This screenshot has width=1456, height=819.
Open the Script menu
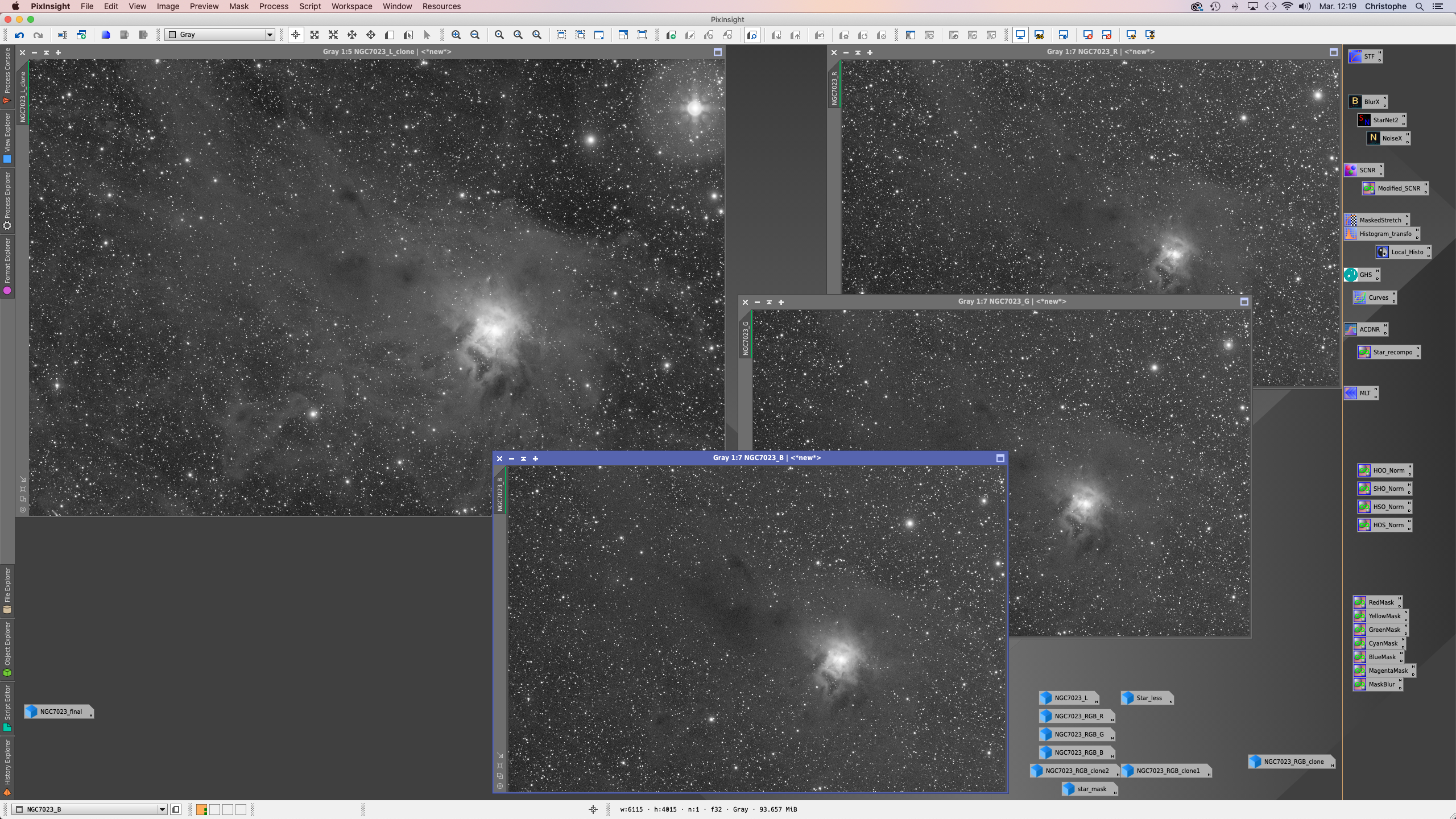pyautogui.click(x=310, y=6)
